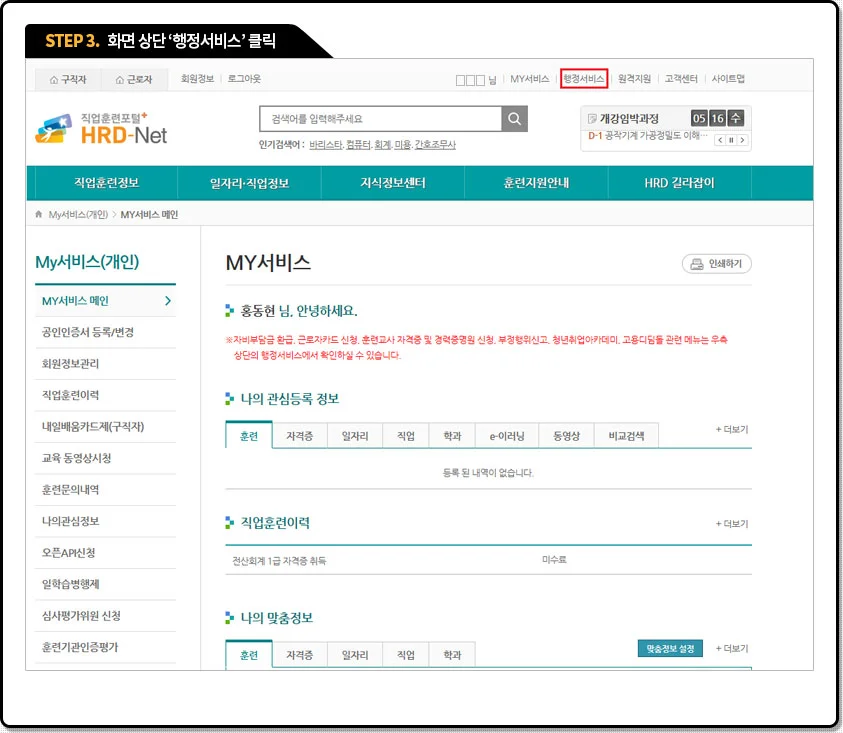Click 행정서비스 in top bar
This screenshot has width=843, height=733.
(x=583, y=79)
